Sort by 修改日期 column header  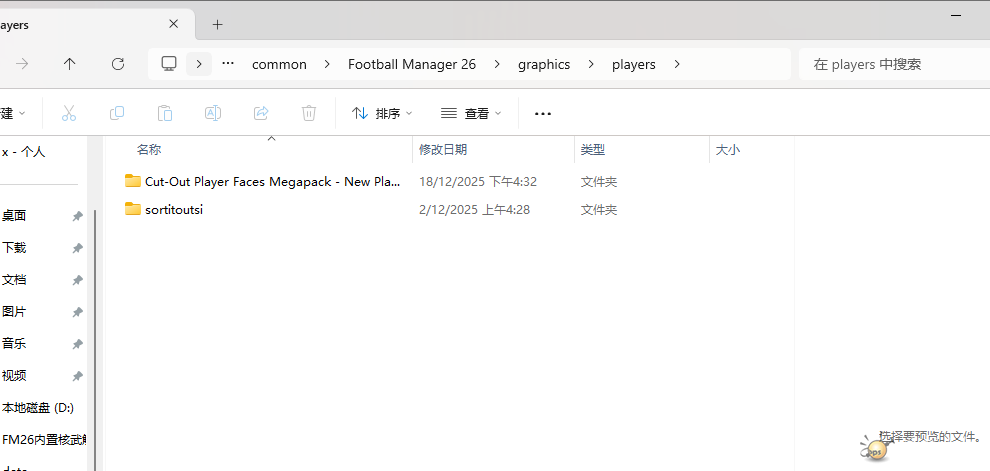tap(443, 149)
